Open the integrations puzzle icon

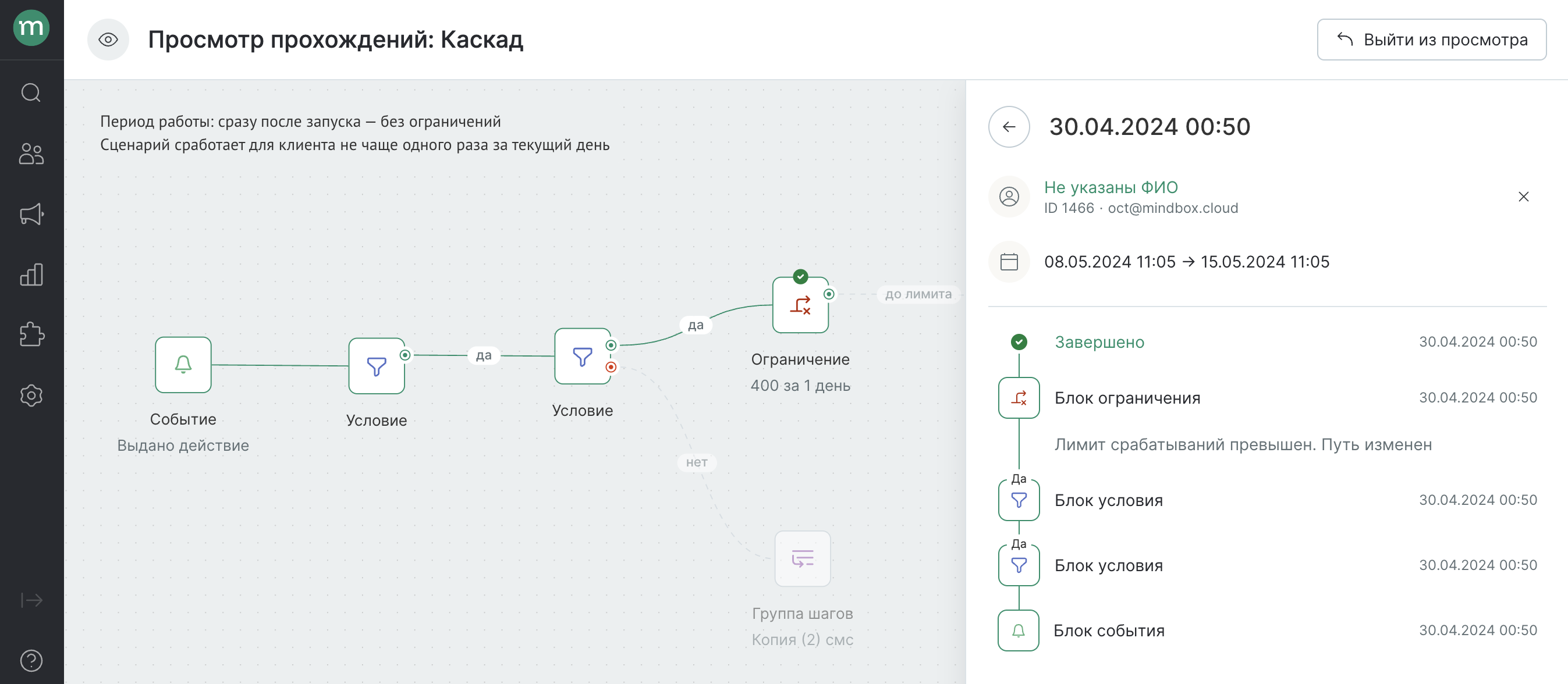[x=31, y=334]
